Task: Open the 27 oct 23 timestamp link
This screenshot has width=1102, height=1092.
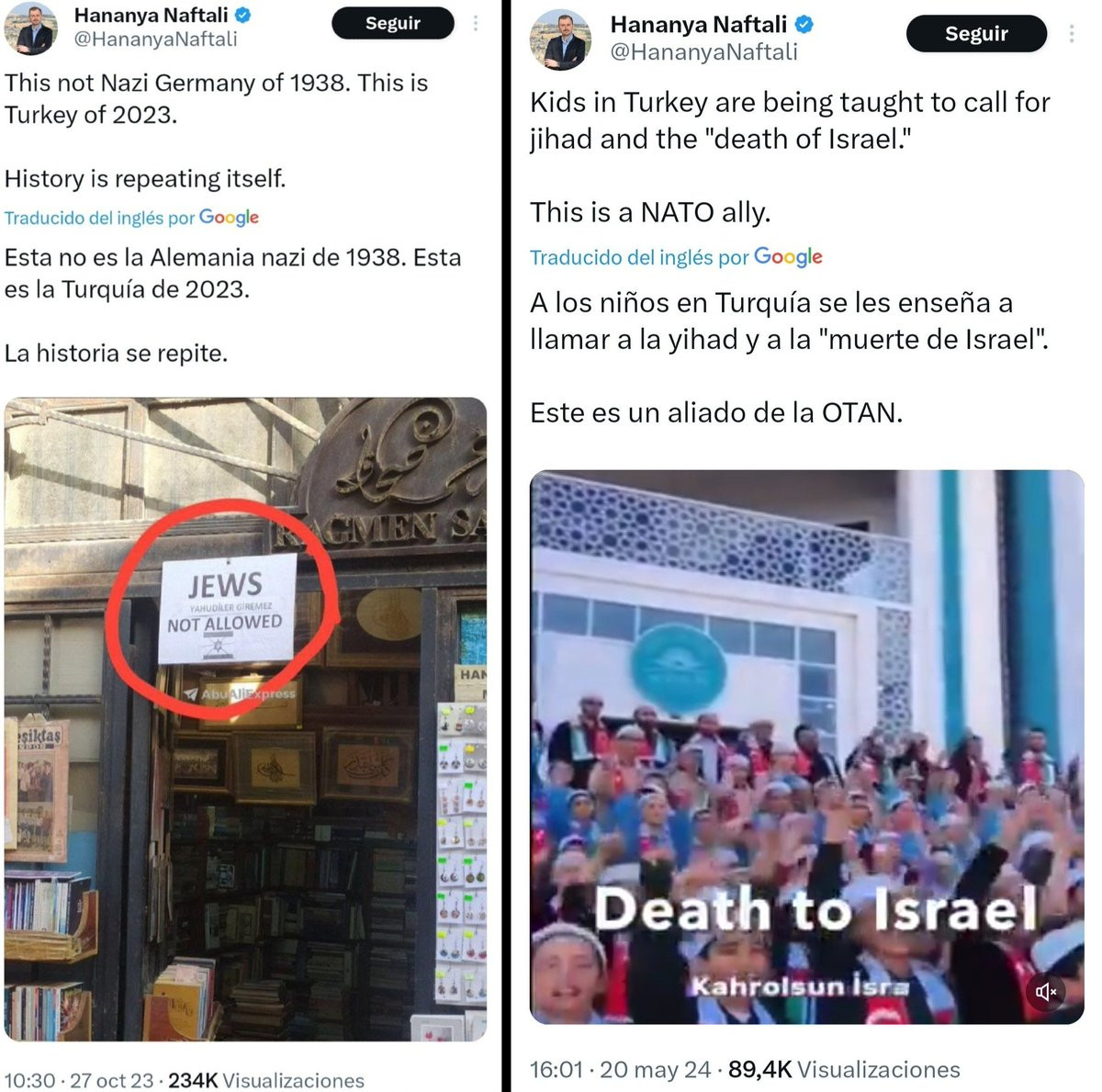Action: click(x=79, y=1080)
